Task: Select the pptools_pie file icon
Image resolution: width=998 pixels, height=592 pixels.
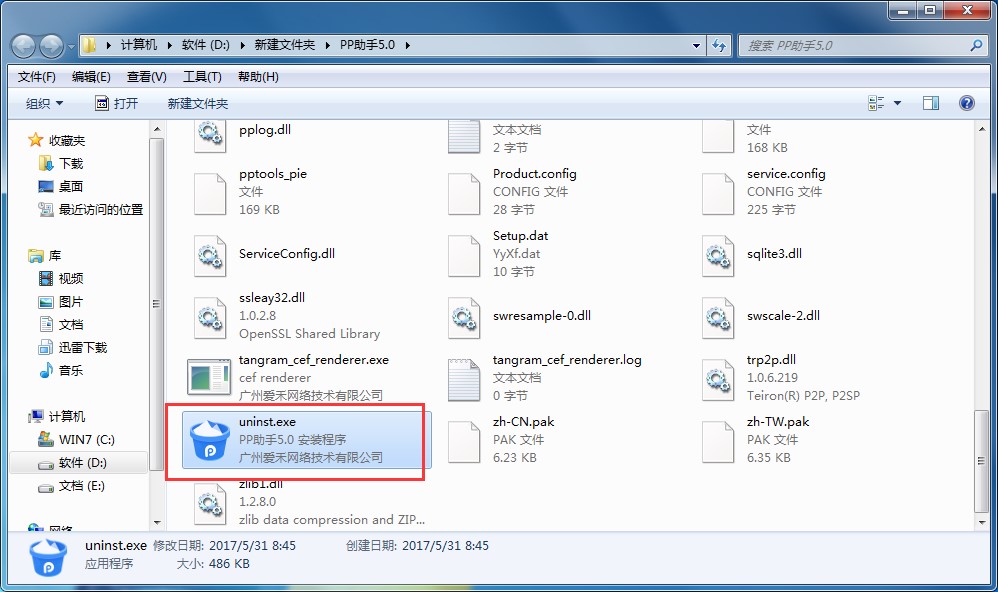Action: click(209, 193)
